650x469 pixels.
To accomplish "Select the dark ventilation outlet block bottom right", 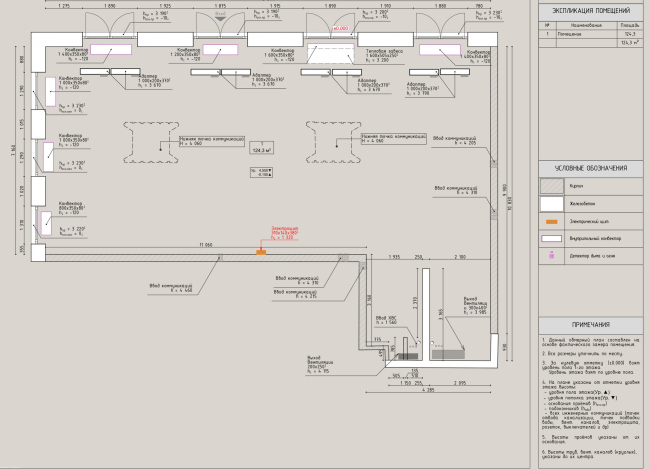I will pyautogui.click(x=448, y=354).
